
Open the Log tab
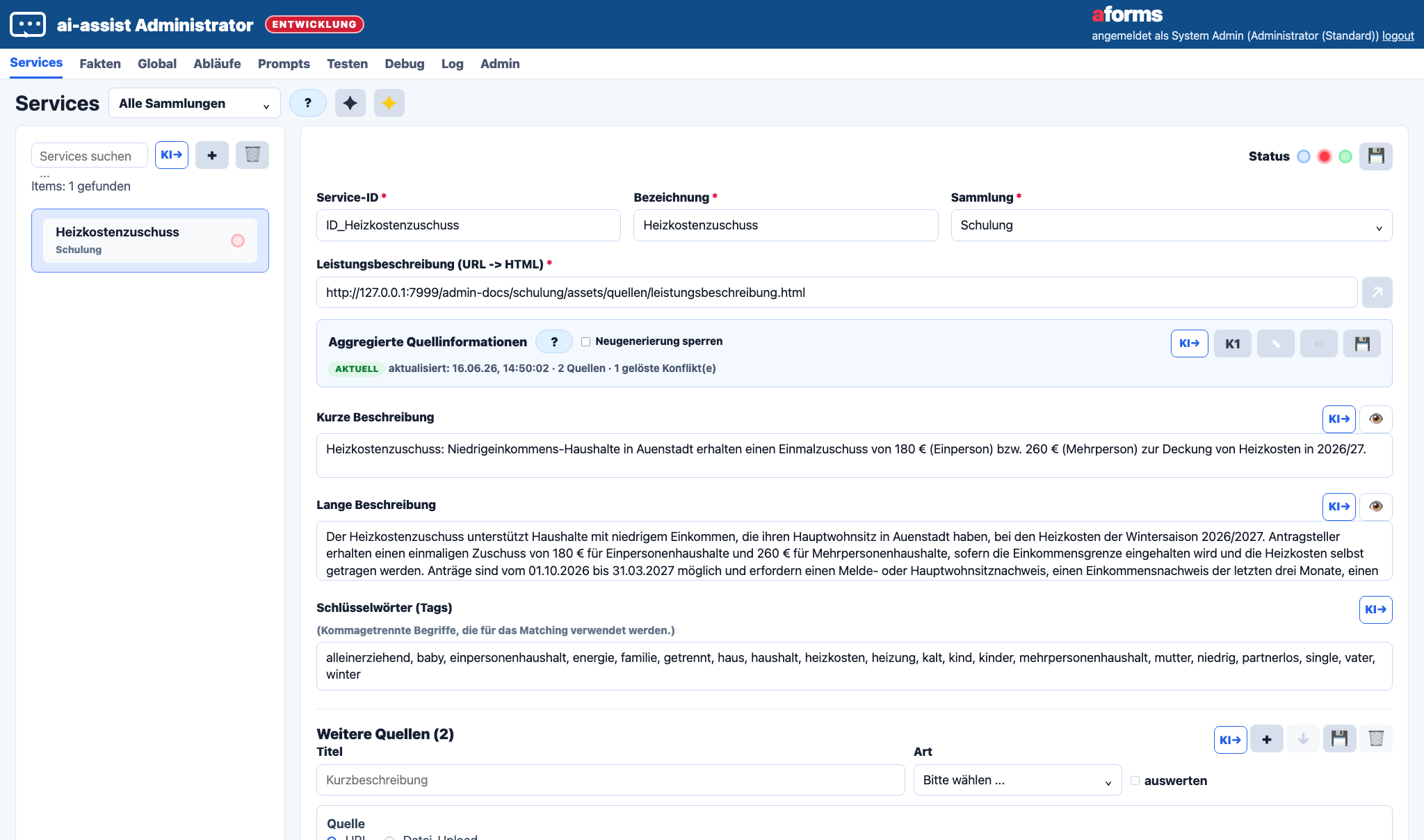[452, 64]
